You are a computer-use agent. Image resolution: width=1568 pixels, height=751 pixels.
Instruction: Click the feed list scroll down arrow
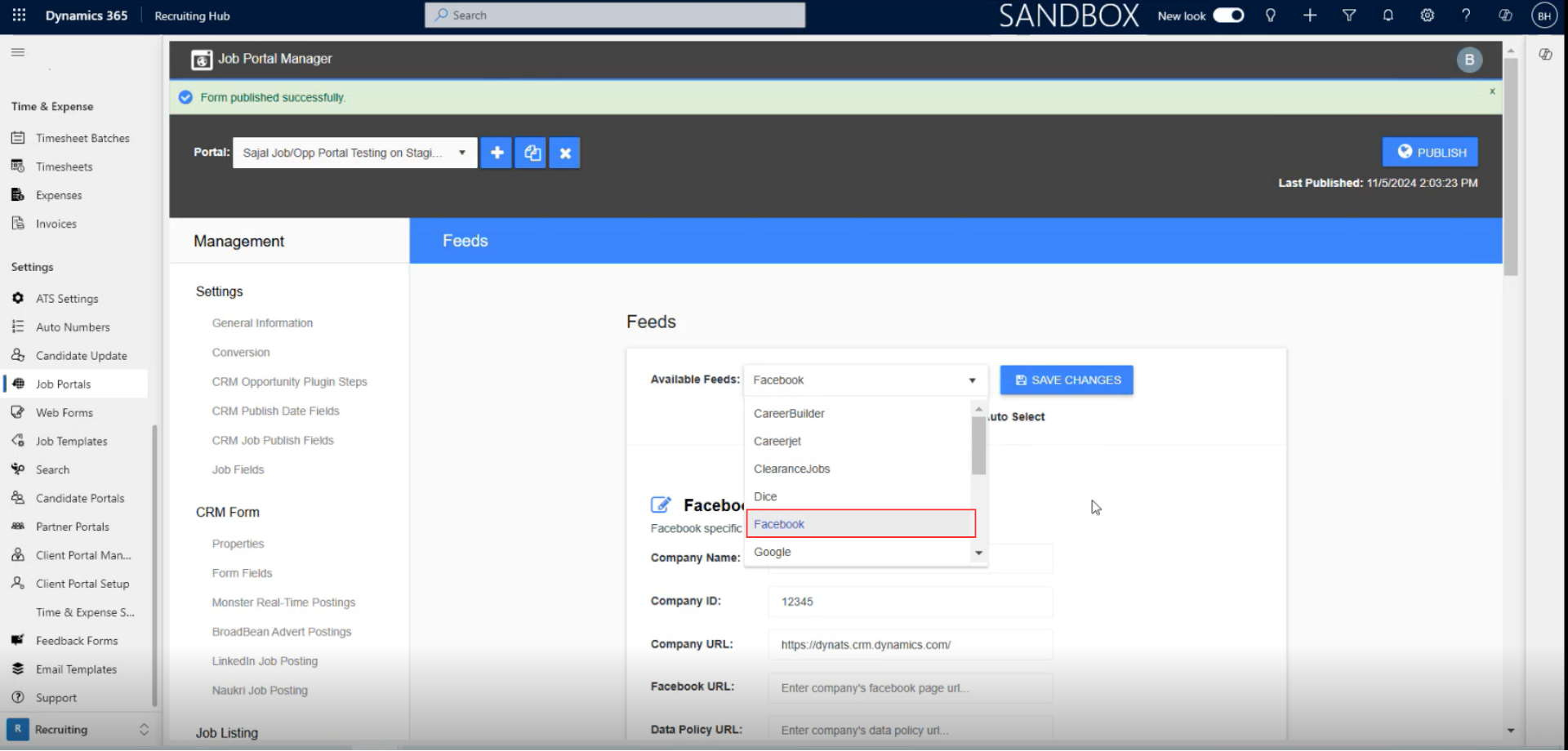(978, 553)
